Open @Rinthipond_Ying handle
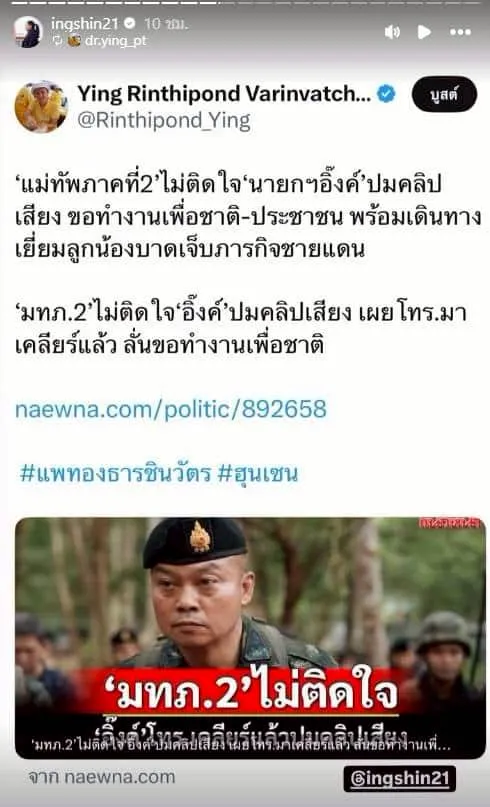The height and width of the screenshot is (807, 490). [x=164, y=121]
